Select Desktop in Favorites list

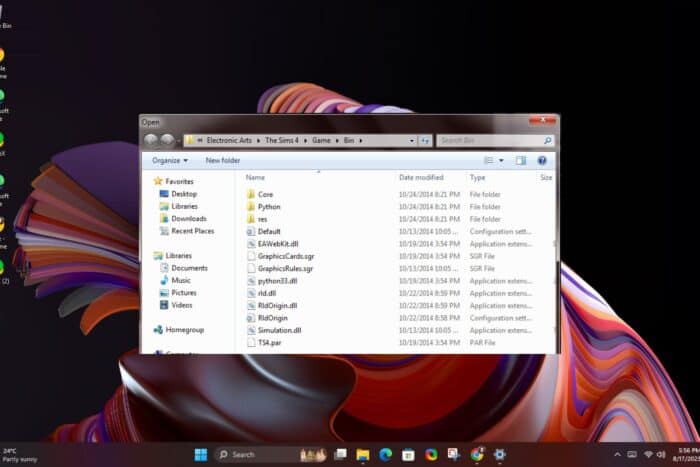point(184,194)
